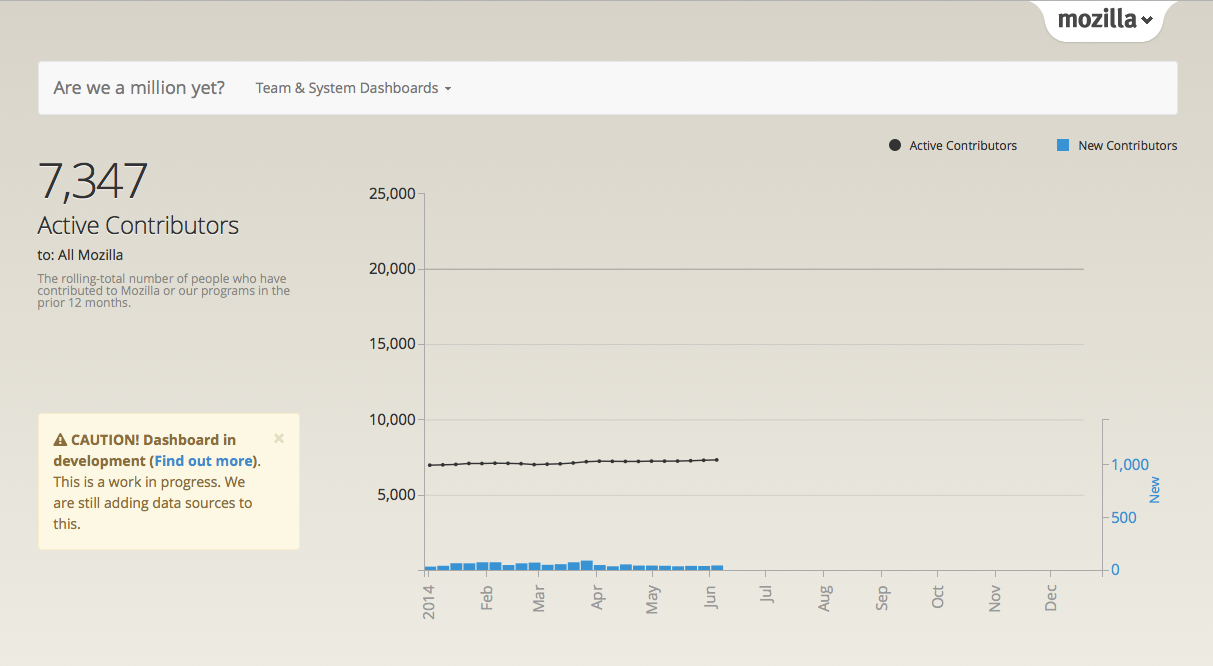Dismiss the caution alert box
1213x666 pixels.
click(279, 438)
